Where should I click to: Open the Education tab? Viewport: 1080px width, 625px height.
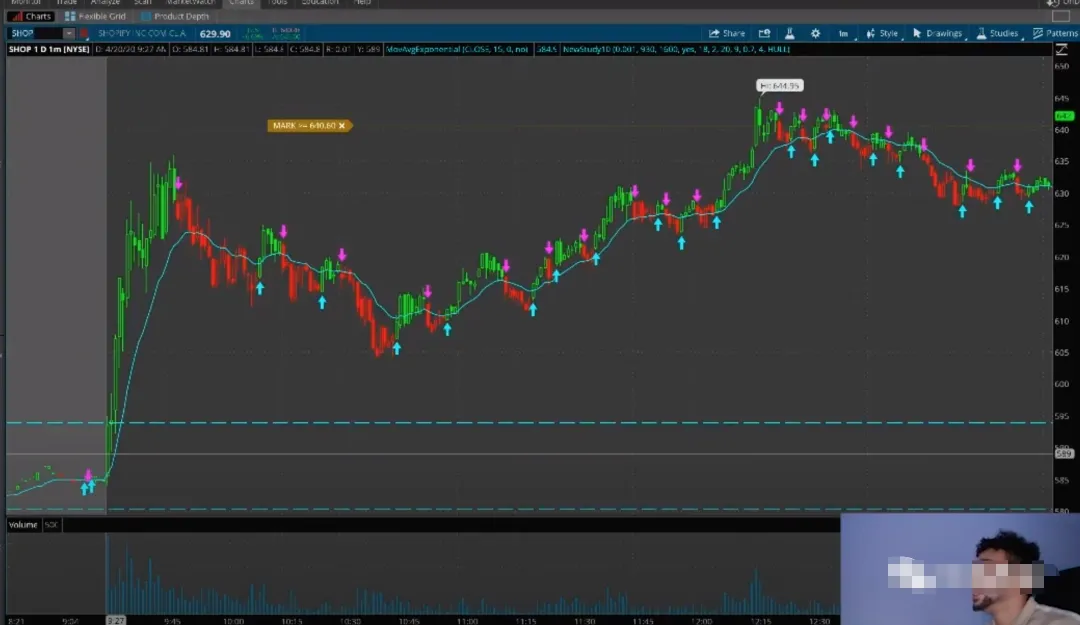click(320, 3)
